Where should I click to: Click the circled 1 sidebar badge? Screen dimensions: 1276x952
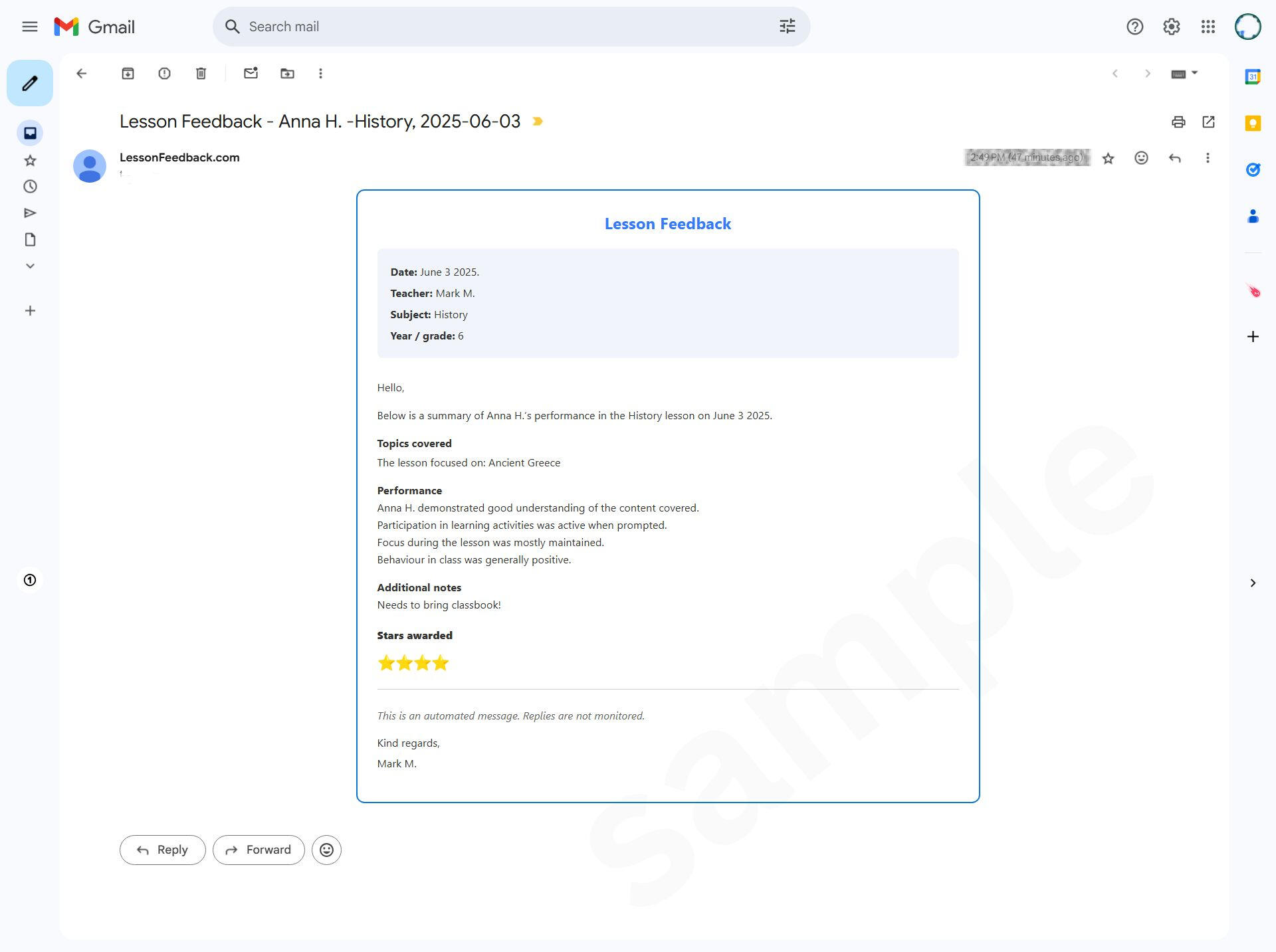point(30,580)
